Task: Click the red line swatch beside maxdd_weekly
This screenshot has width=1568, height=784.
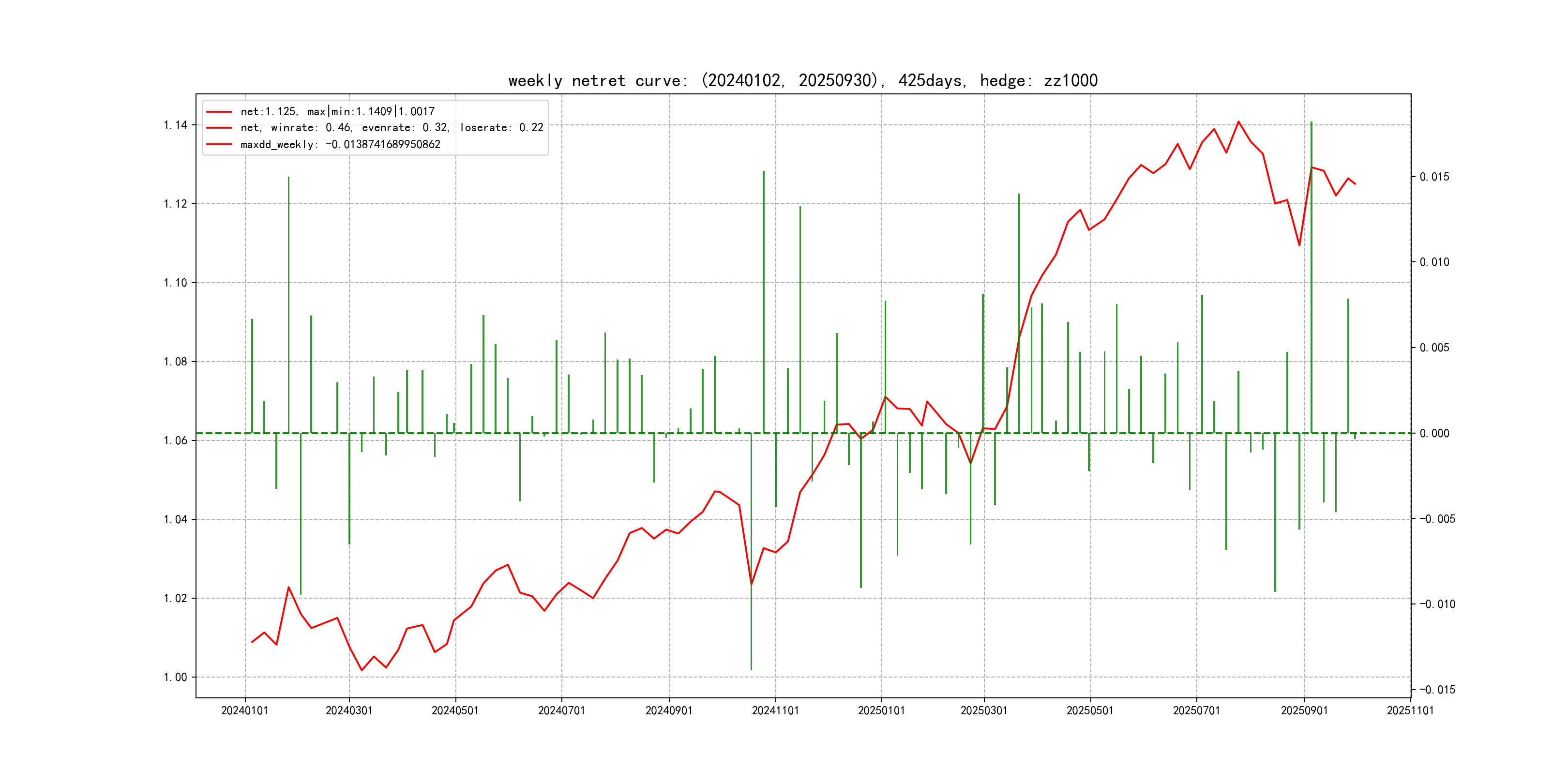Action: [x=219, y=144]
